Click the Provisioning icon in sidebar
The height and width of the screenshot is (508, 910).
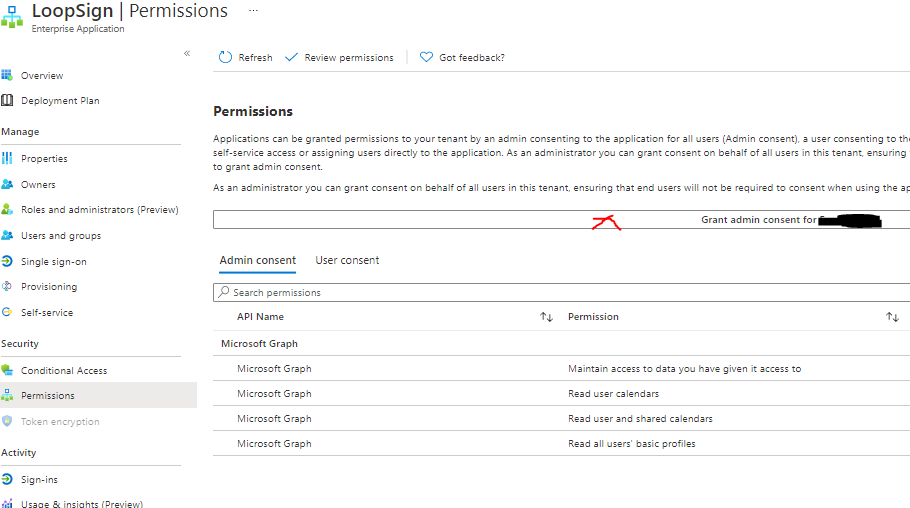coord(7,286)
